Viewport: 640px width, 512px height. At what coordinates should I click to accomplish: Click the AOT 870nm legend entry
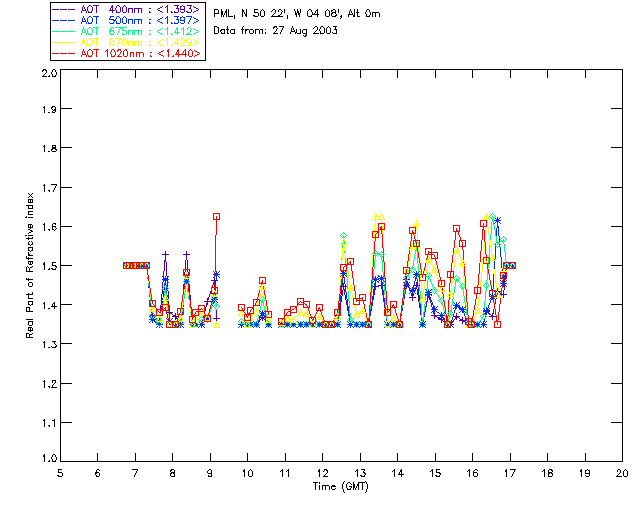[x=127, y=42]
